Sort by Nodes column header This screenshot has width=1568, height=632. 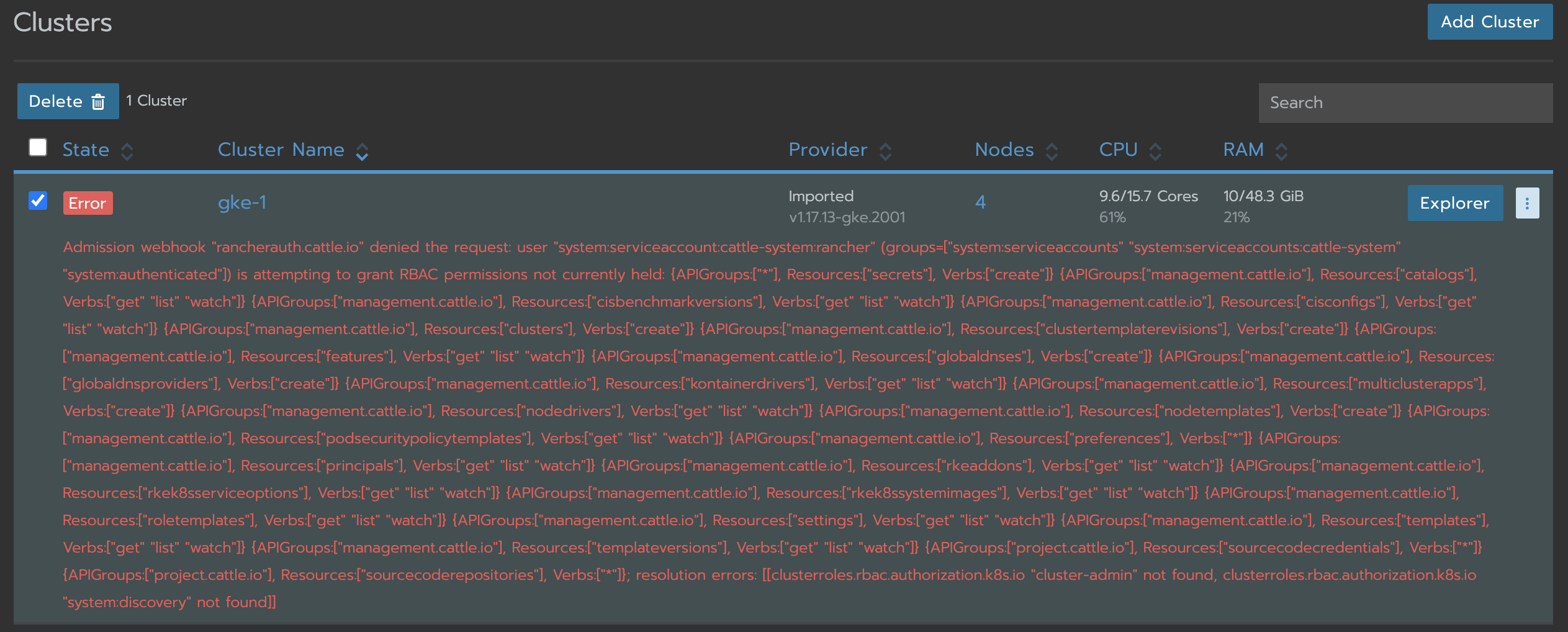click(1016, 150)
